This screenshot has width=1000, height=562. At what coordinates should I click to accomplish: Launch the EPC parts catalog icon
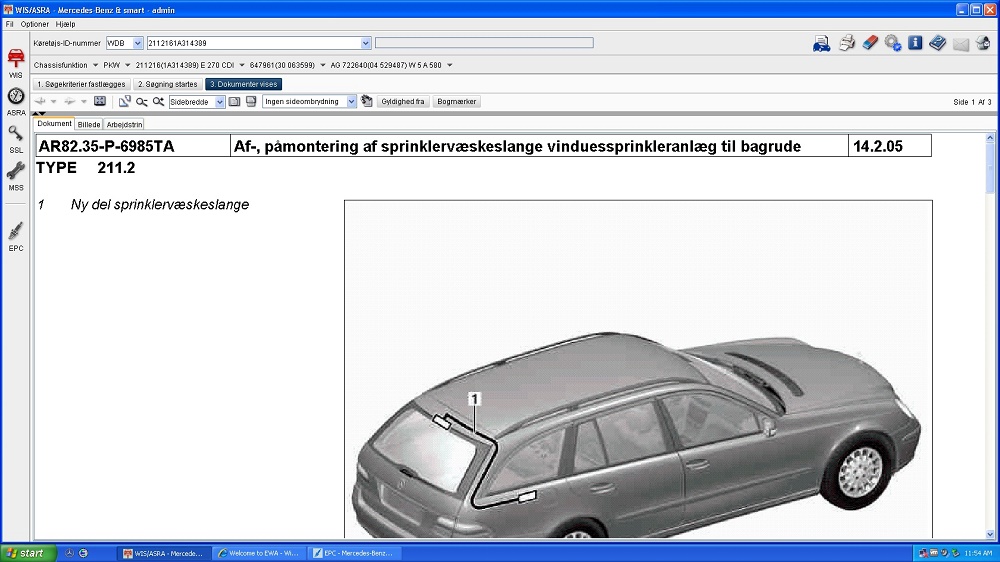click(x=16, y=237)
